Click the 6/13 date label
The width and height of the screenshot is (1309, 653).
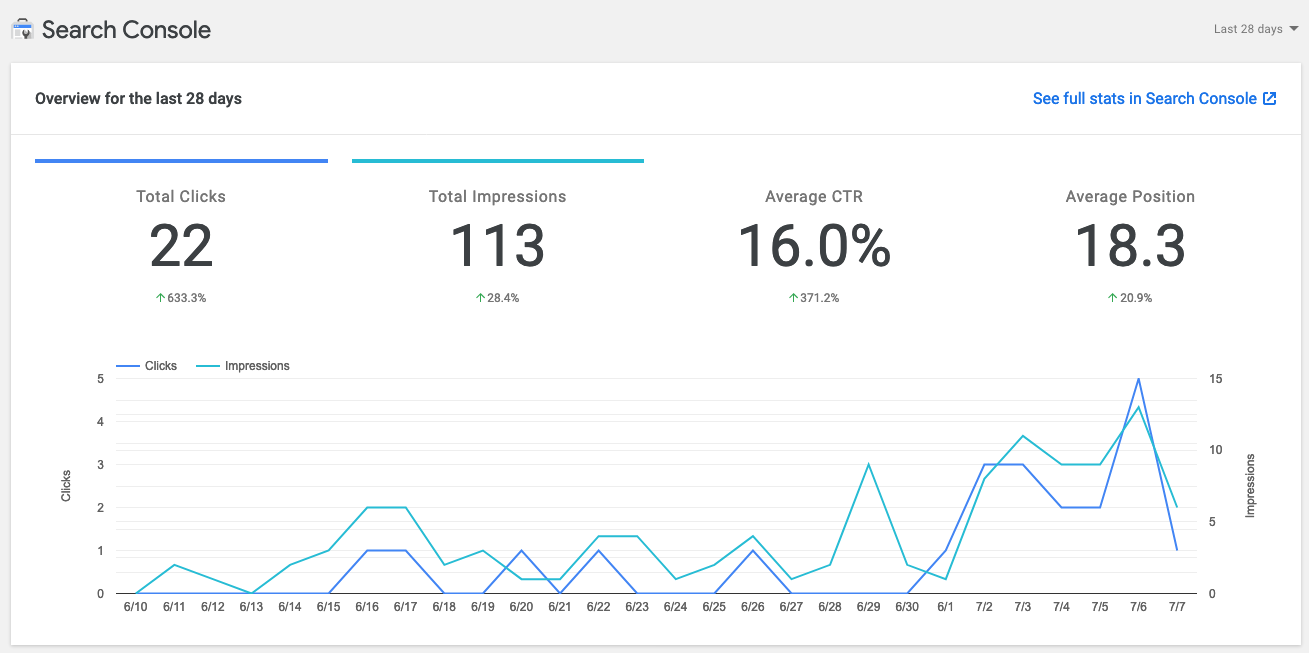(x=251, y=607)
